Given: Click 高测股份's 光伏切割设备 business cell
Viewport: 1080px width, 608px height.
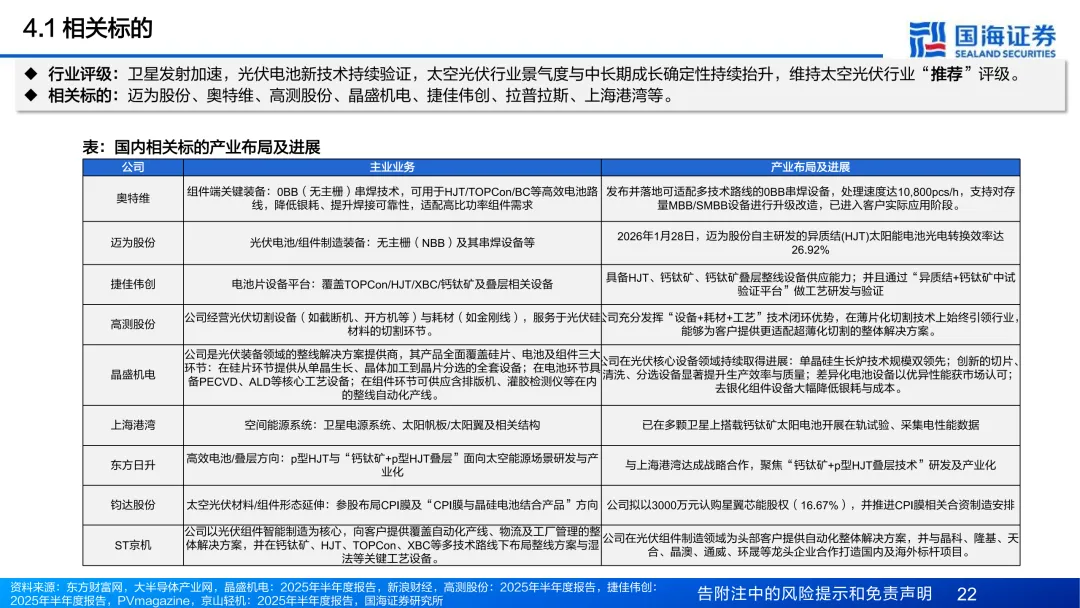Looking at the screenshot, I should 392,324.
